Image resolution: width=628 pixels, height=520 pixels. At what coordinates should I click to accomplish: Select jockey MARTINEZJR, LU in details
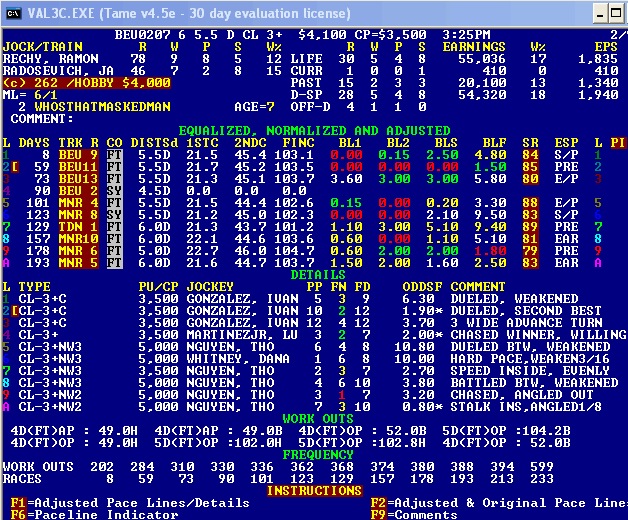coord(242,335)
